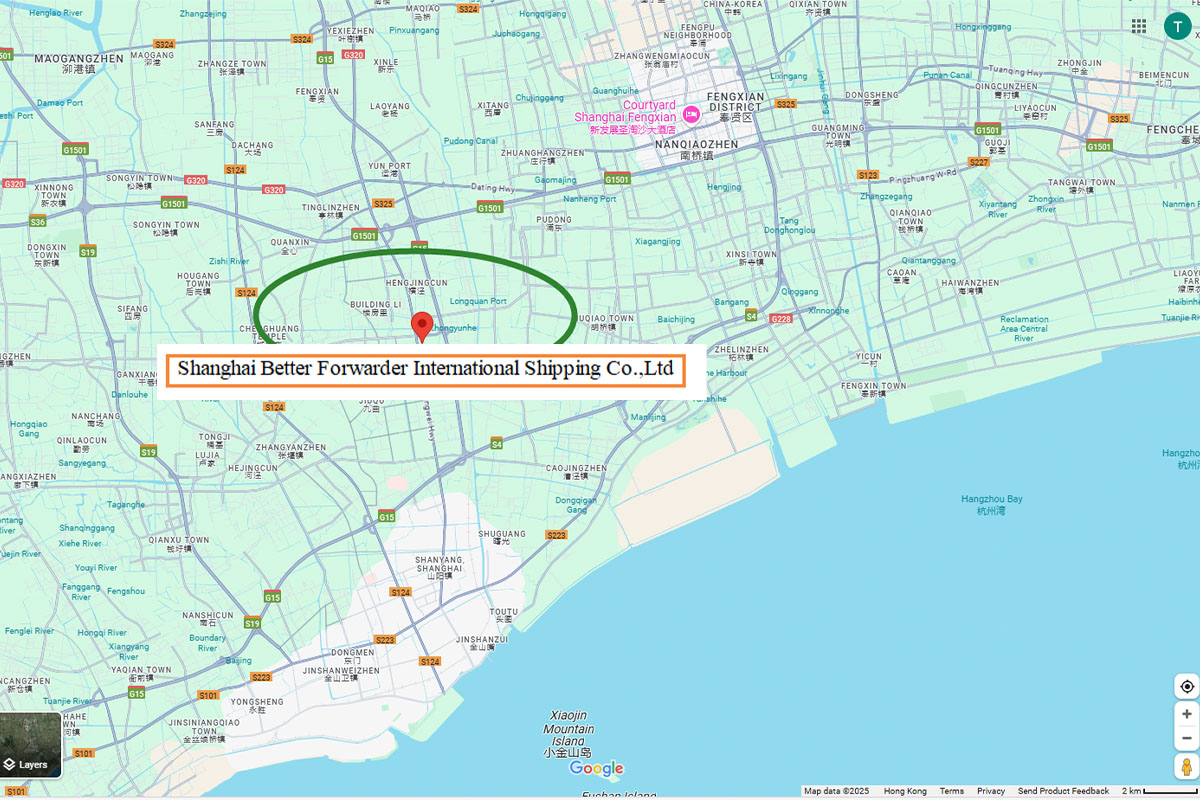Select the Street View Pegman
The image size is (1200, 800).
pyautogui.click(x=1187, y=766)
